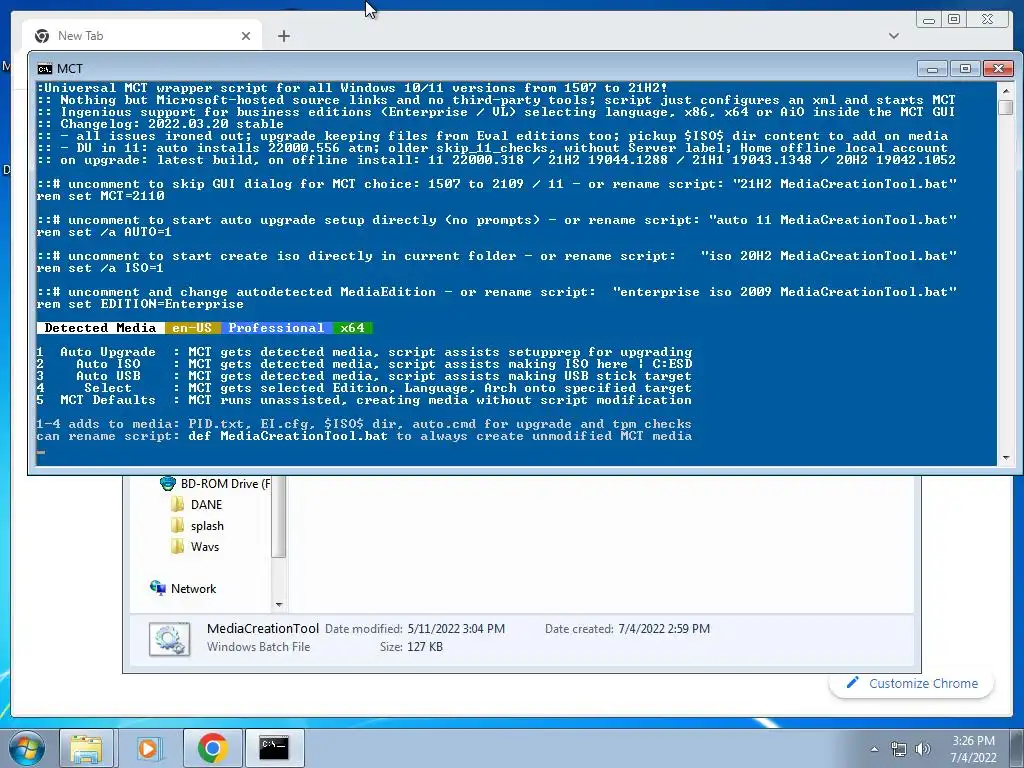Click the MCT console scrollbar thumb
This screenshot has width=1024, height=768.
pos(1006,107)
